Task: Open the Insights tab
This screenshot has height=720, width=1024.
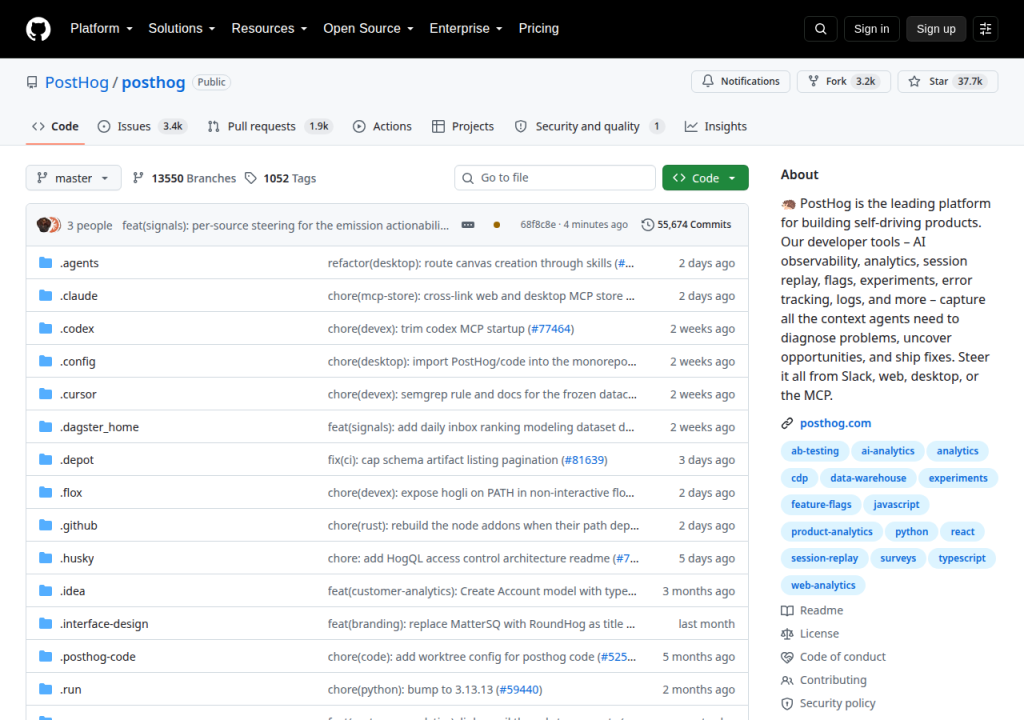Action: click(x=716, y=127)
